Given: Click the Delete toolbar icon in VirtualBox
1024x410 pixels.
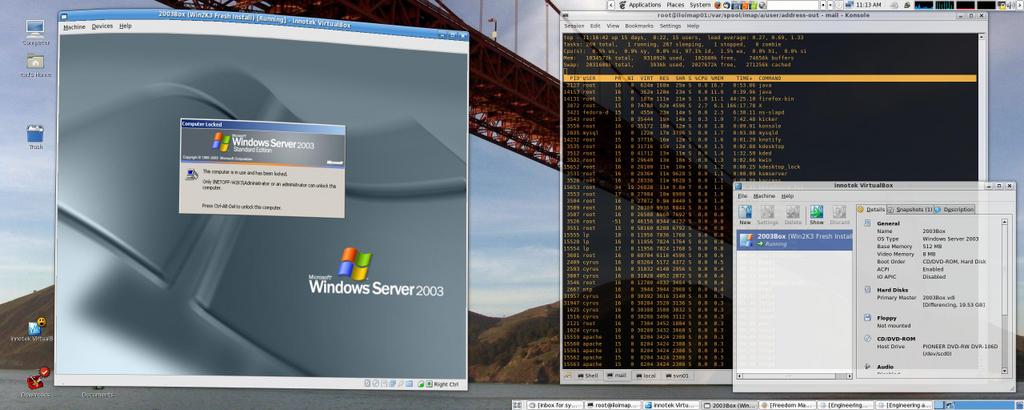Looking at the screenshot, I should 793,215.
